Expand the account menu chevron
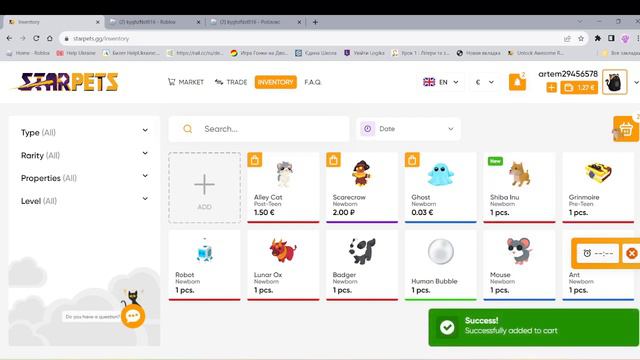 (636, 82)
